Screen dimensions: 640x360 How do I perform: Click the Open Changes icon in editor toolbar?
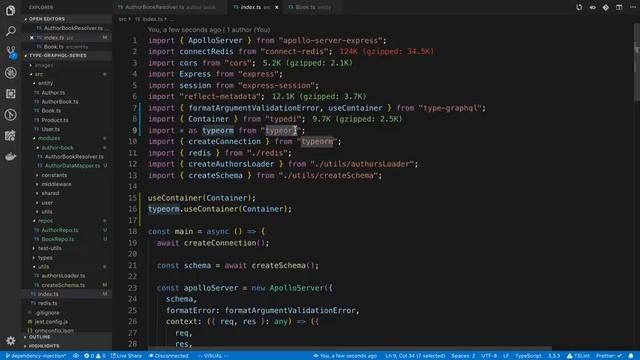click(579, 7)
